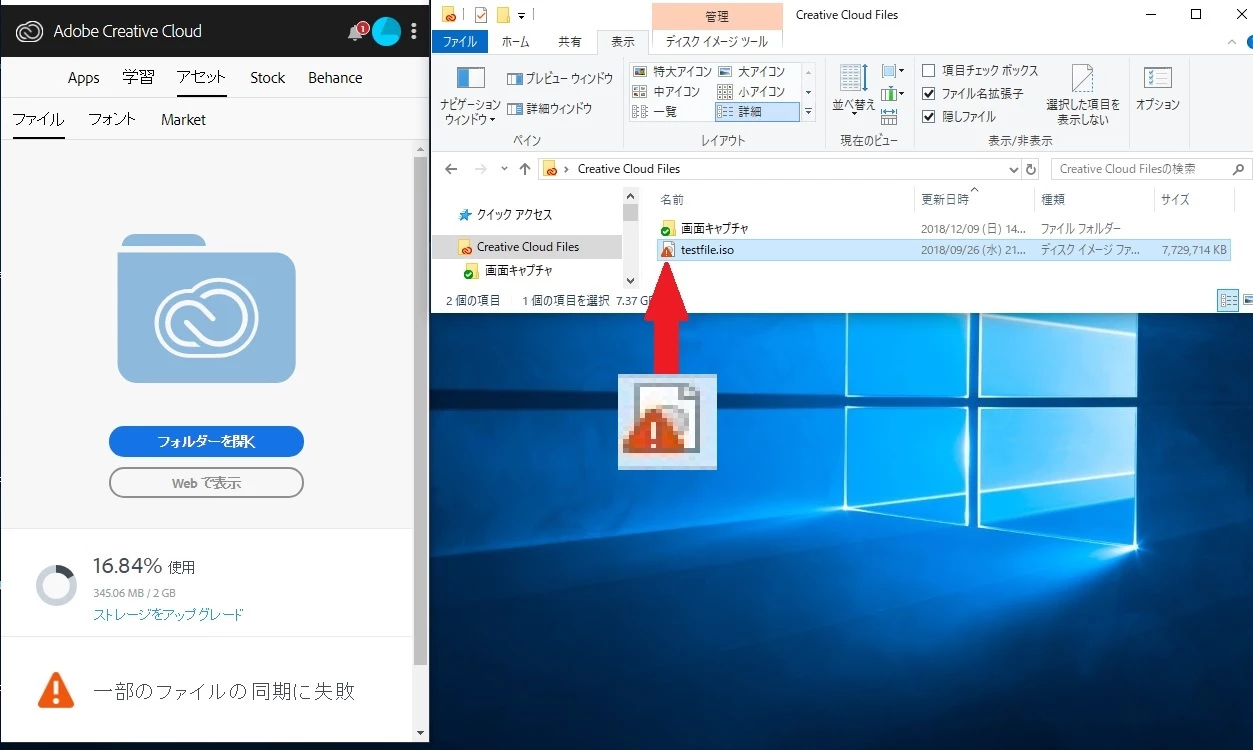Screen dimensions: 1253x750
Task: Click the storage usage donut chart
Action: click(56, 585)
